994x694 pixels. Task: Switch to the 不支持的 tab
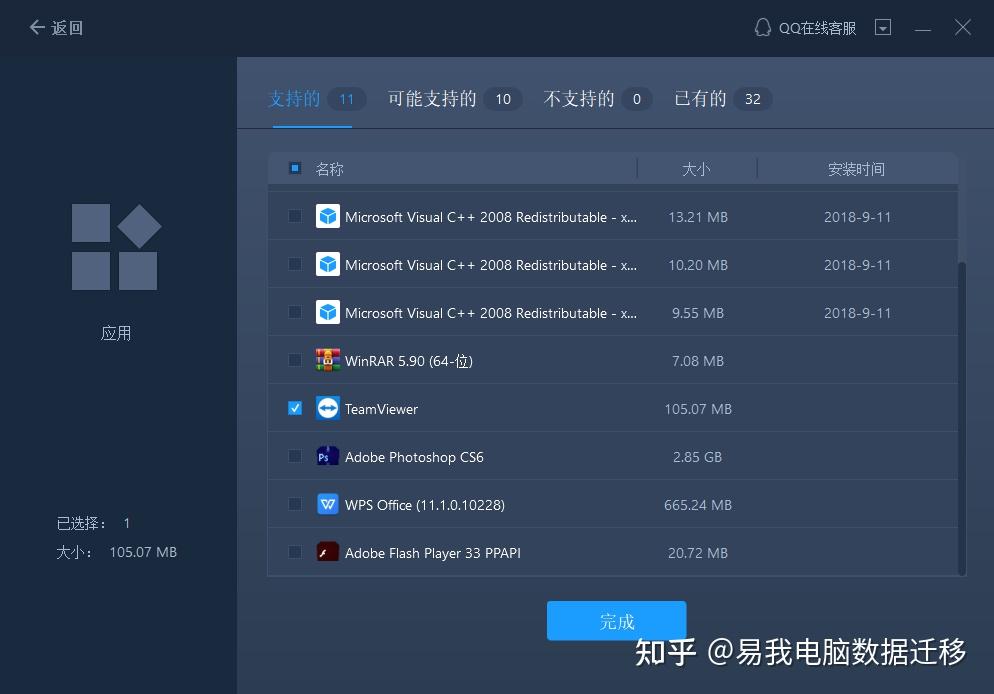pos(597,99)
